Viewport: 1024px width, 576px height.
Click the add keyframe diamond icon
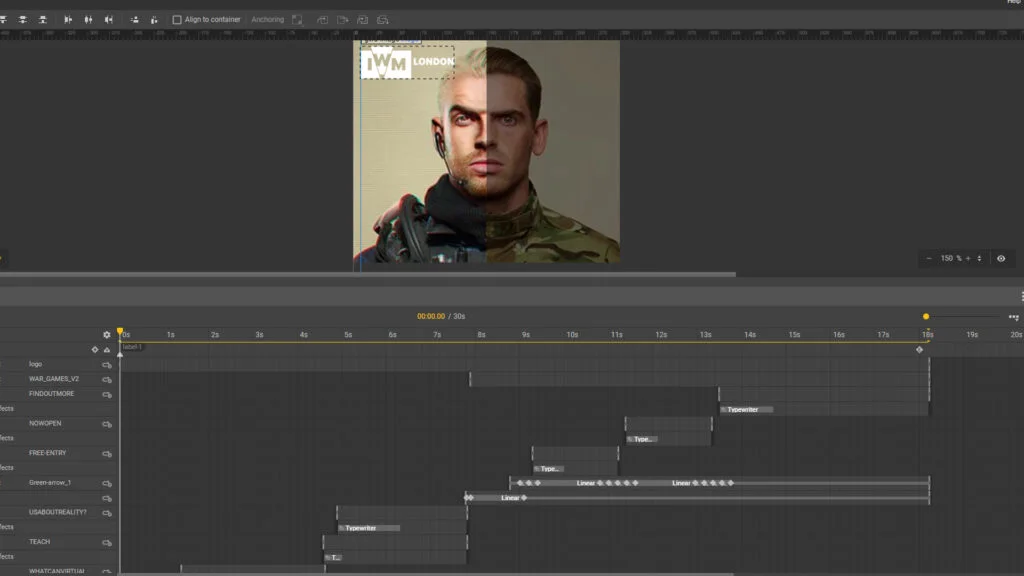pyautogui.click(x=95, y=350)
